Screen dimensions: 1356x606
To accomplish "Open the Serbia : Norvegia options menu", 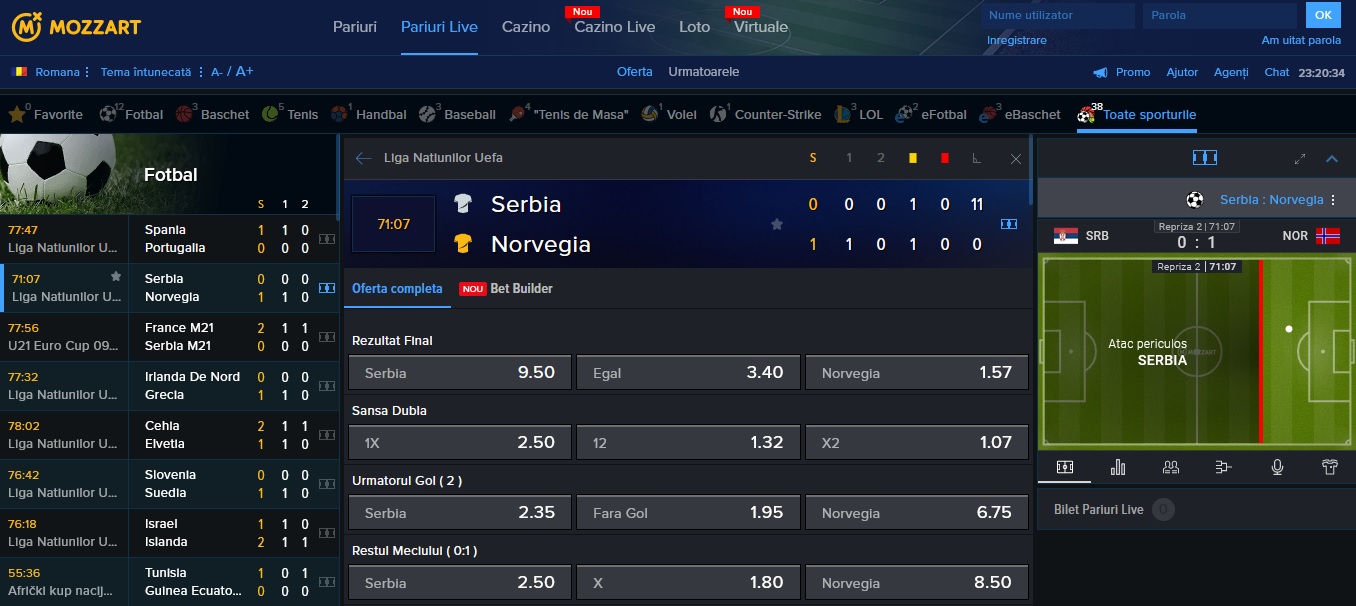I will point(1333,200).
